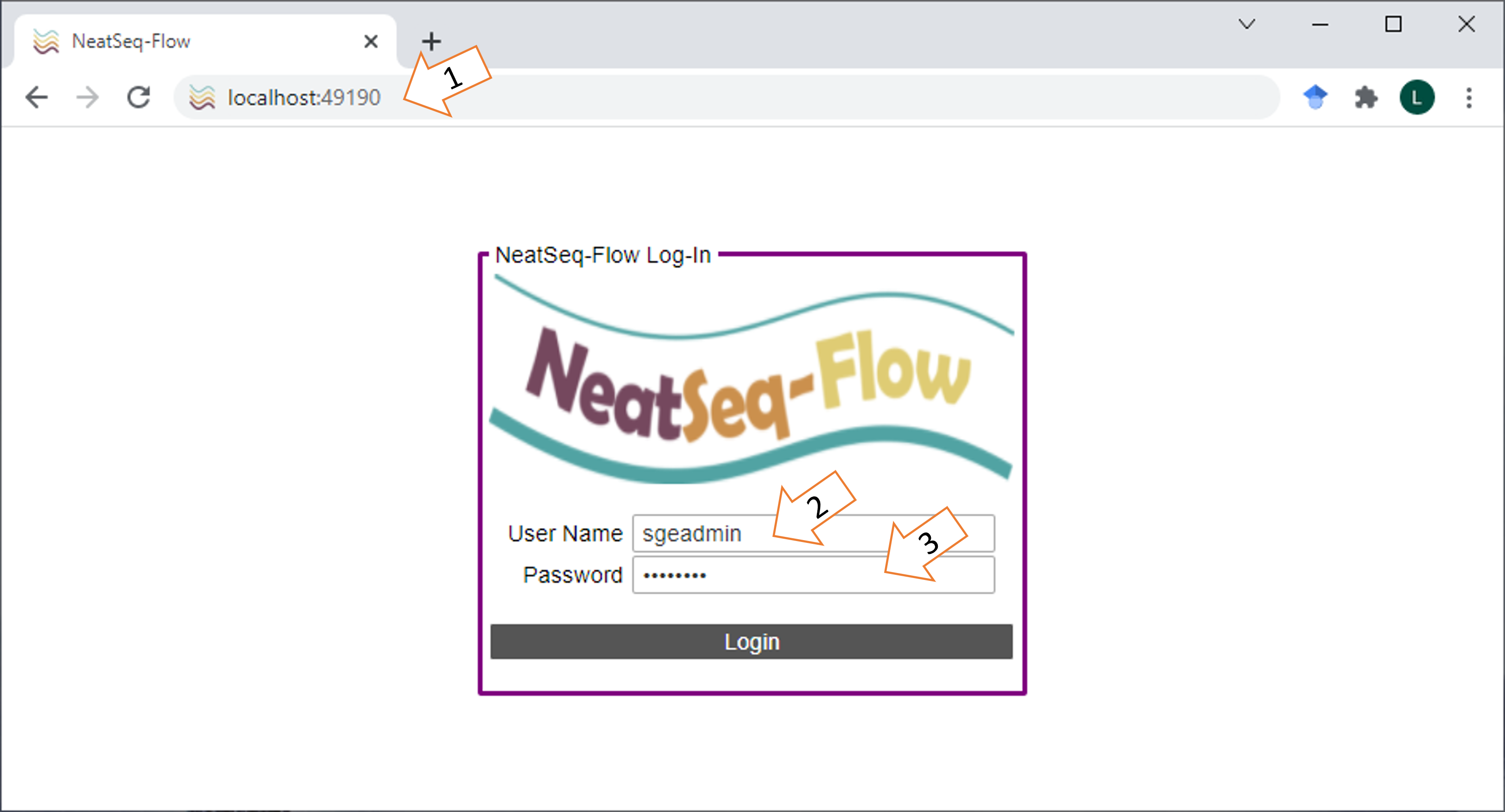1505x812 pixels.
Task: Open the Extensions puzzle icon
Action: 1366,97
